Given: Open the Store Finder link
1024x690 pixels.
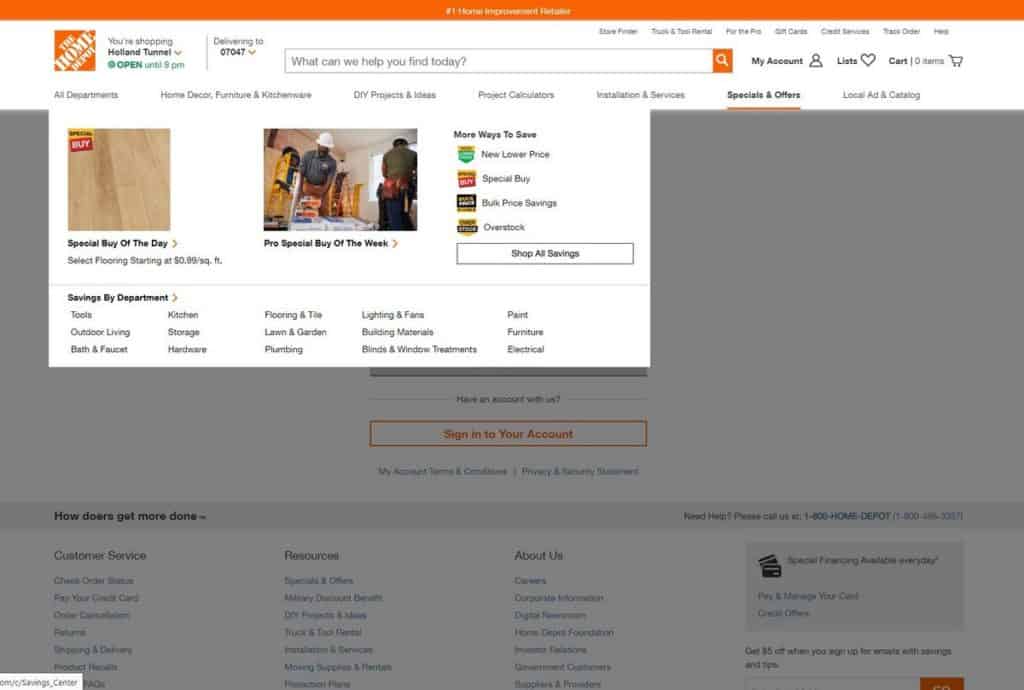Looking at the screenshot, I should click(x=618, y=31).
